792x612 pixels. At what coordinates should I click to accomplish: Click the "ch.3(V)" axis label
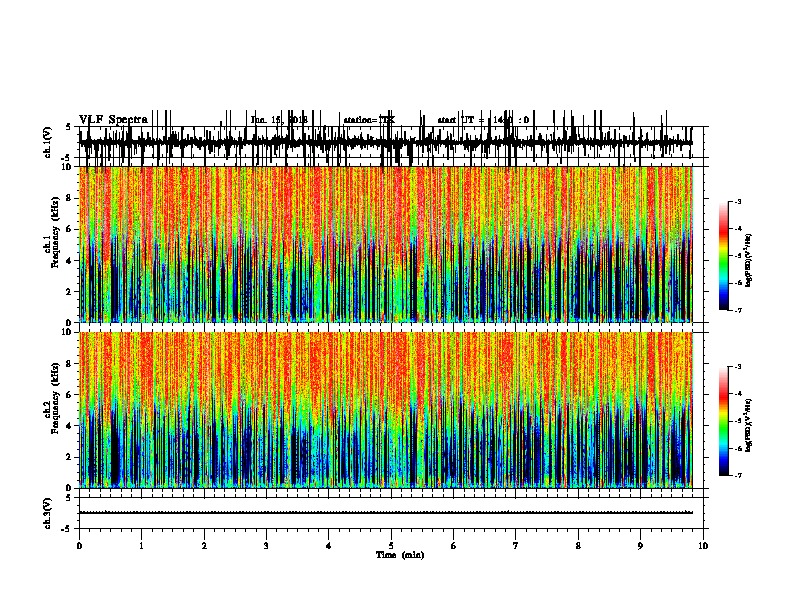48,514
